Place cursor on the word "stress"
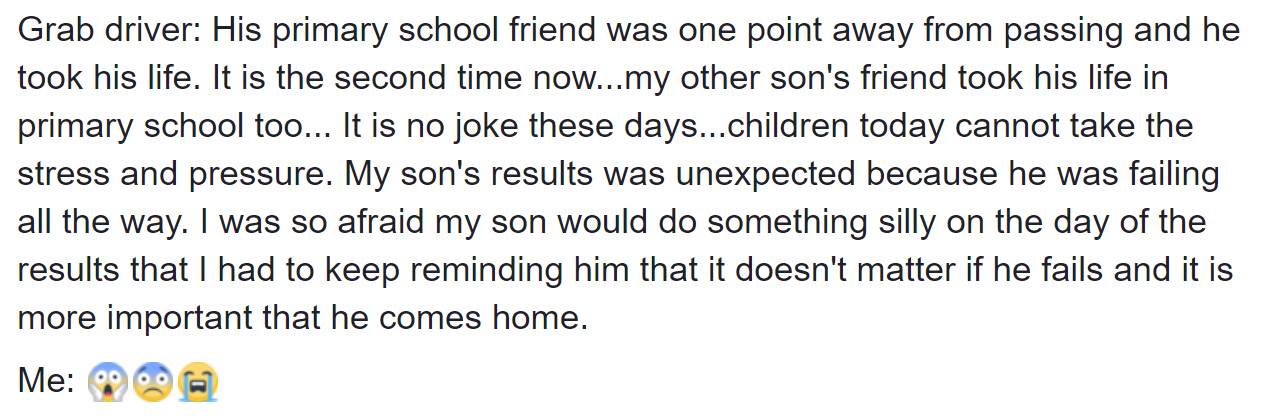Image resolution: width=1270 pixels, height=420 pixels. coord(61,176)
